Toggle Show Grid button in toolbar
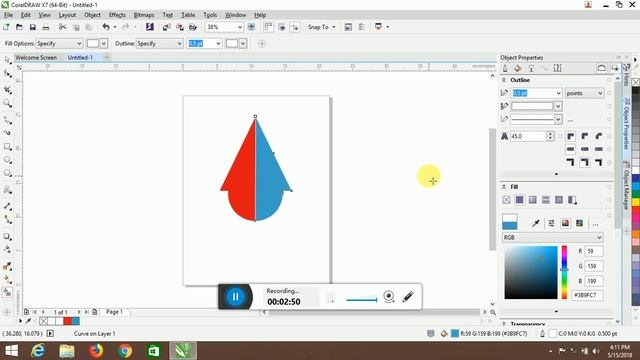The width and height of the screenshot is (640, 360). 282,27
